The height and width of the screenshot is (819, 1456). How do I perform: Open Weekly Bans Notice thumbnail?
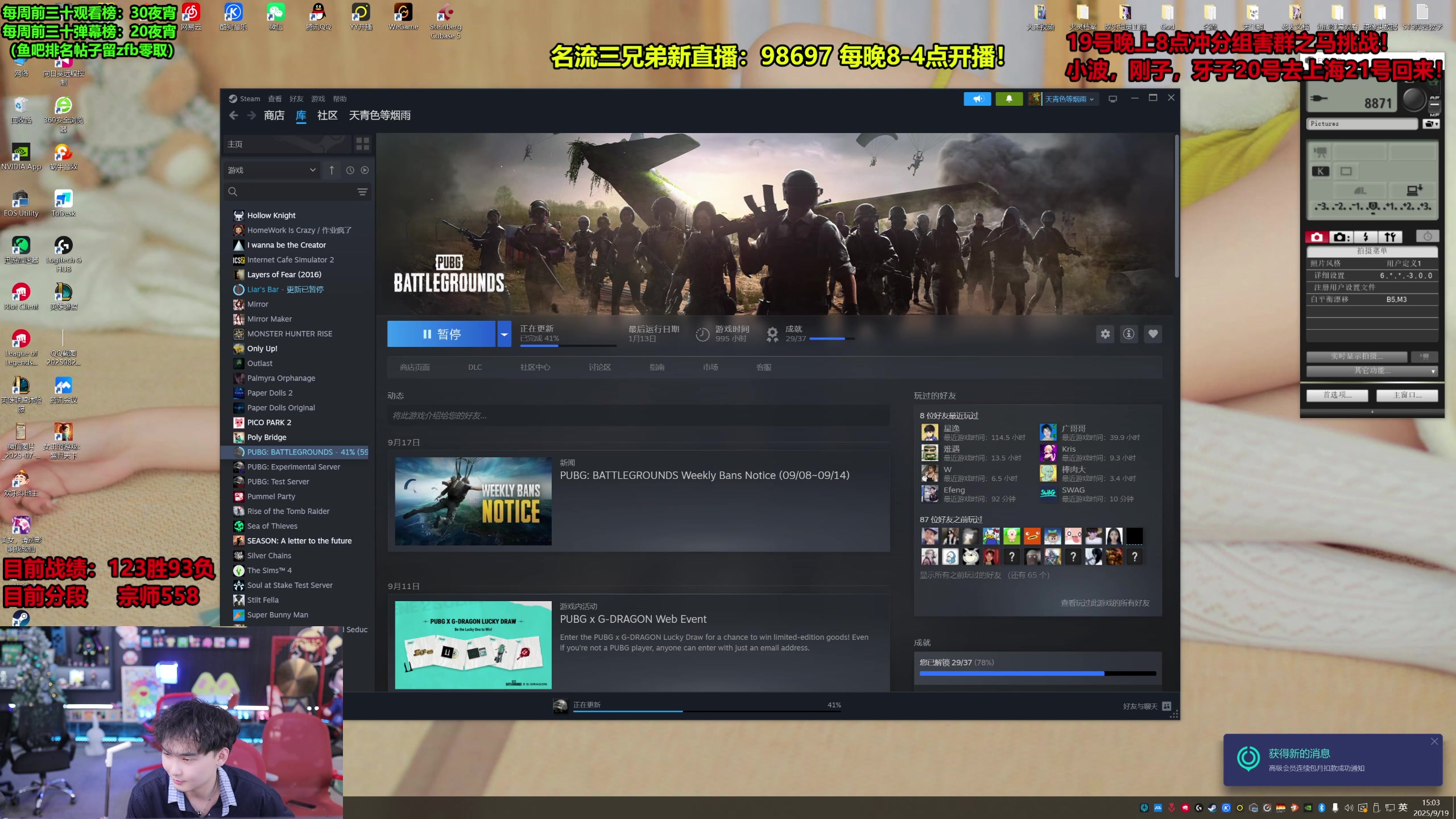point(473,501)
